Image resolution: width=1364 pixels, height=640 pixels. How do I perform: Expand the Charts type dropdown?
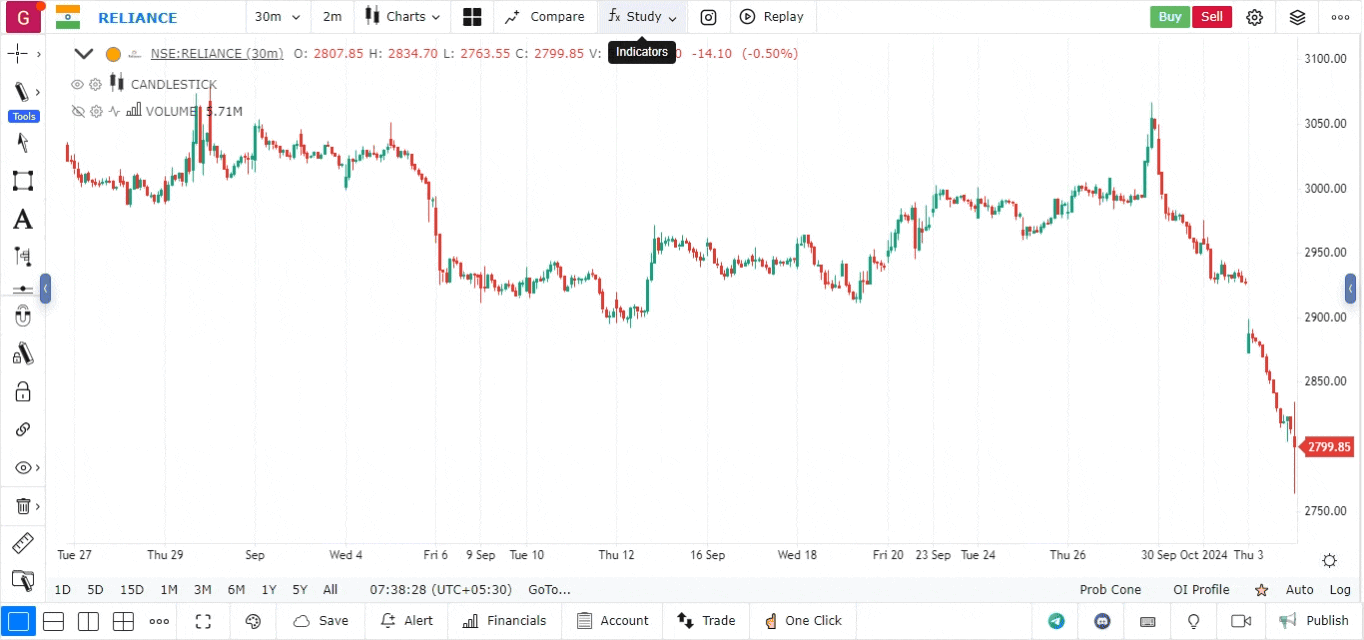point(402,17)
